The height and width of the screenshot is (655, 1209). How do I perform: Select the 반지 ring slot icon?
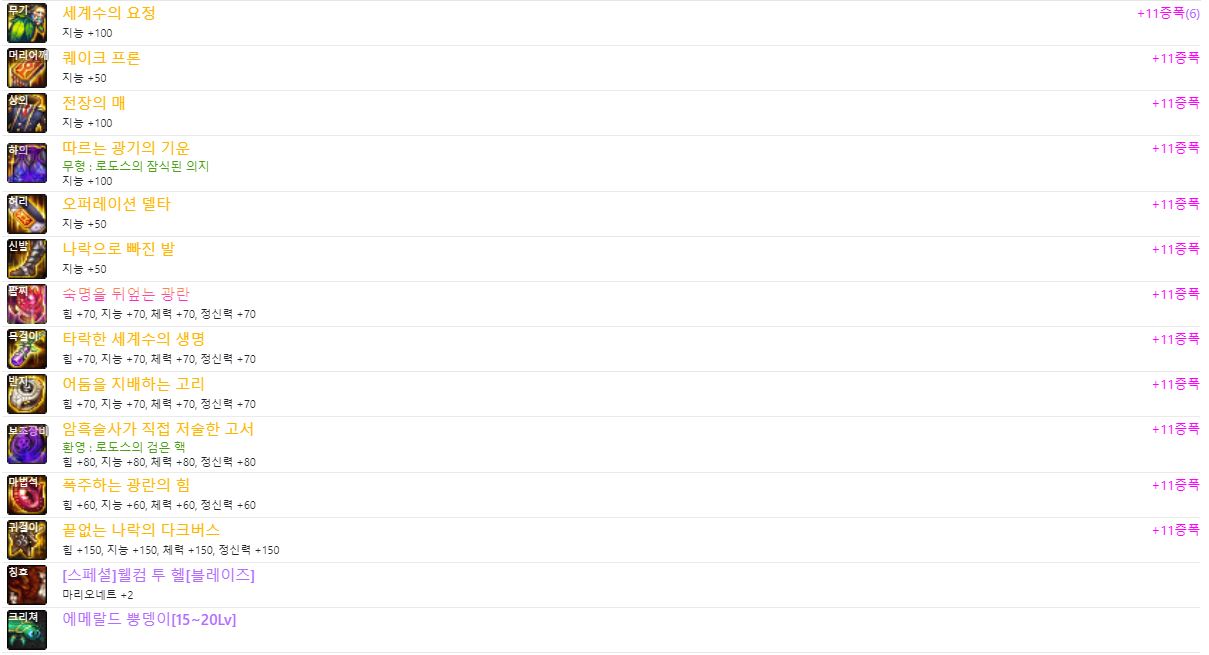click(27, 394)
